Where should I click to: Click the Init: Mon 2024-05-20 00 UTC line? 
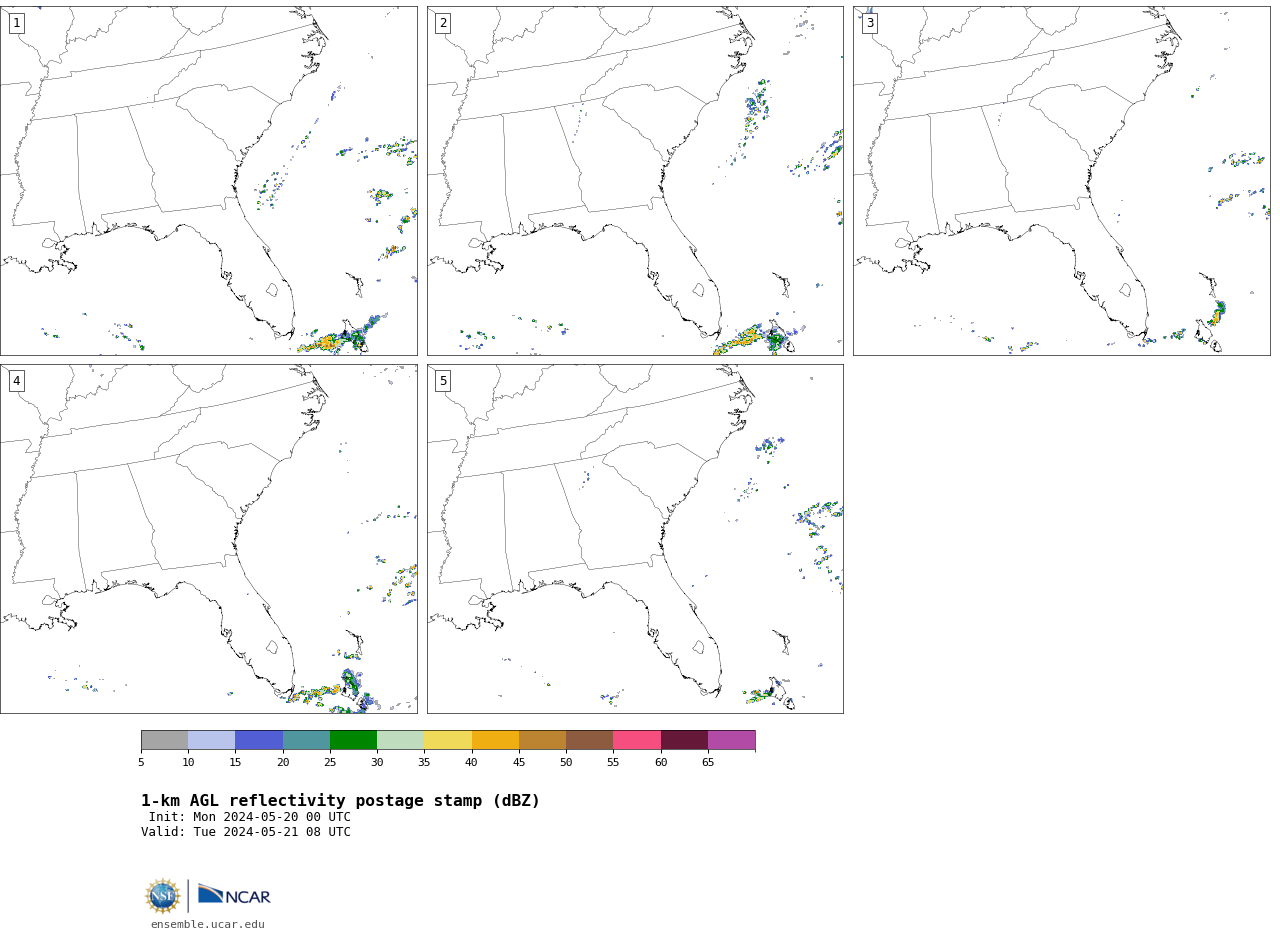[x=250, y=817]
